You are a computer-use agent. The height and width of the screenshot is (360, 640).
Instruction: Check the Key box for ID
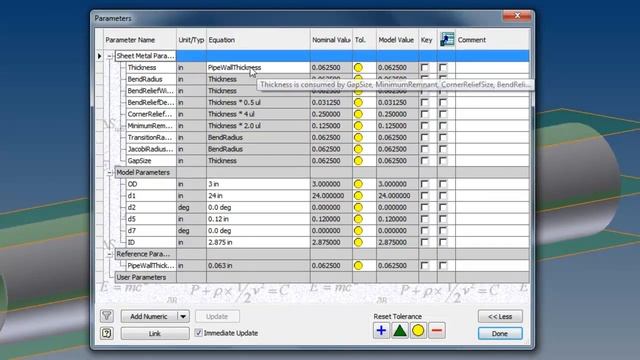coord(424,242)
